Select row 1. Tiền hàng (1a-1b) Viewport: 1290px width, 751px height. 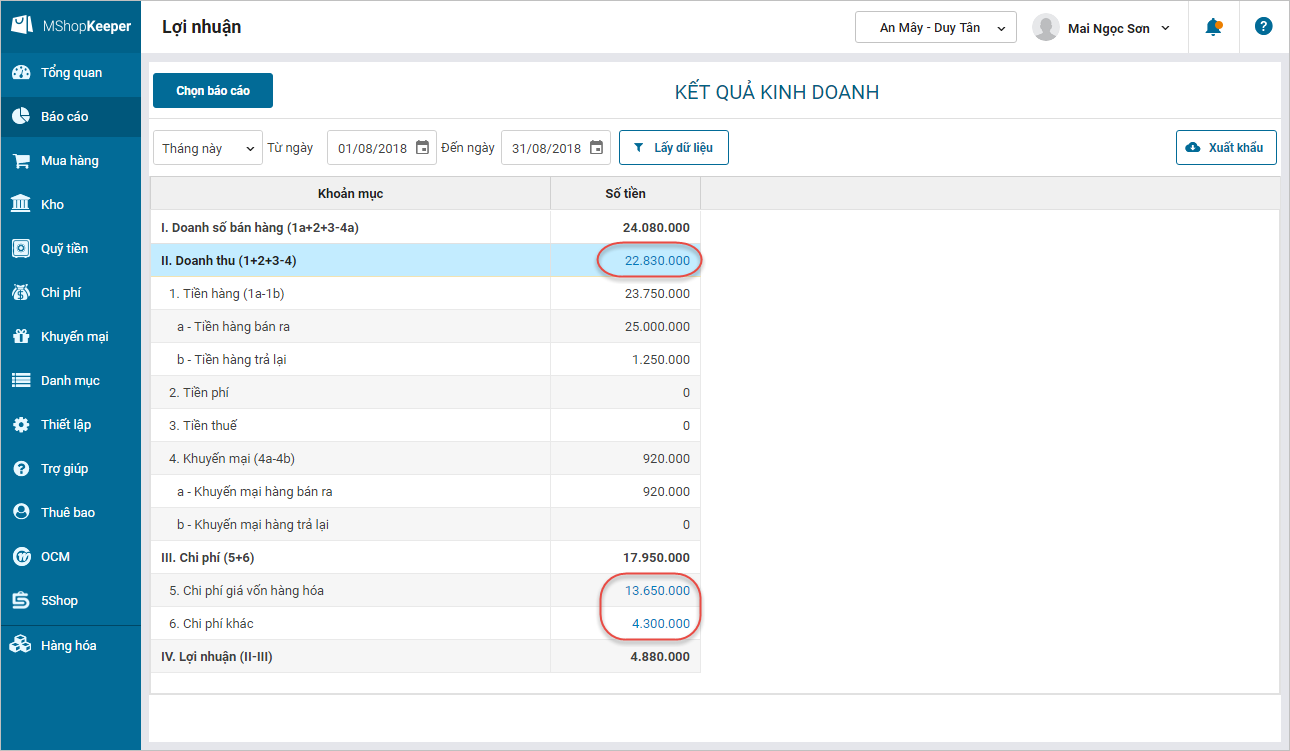tap(426, 294)
